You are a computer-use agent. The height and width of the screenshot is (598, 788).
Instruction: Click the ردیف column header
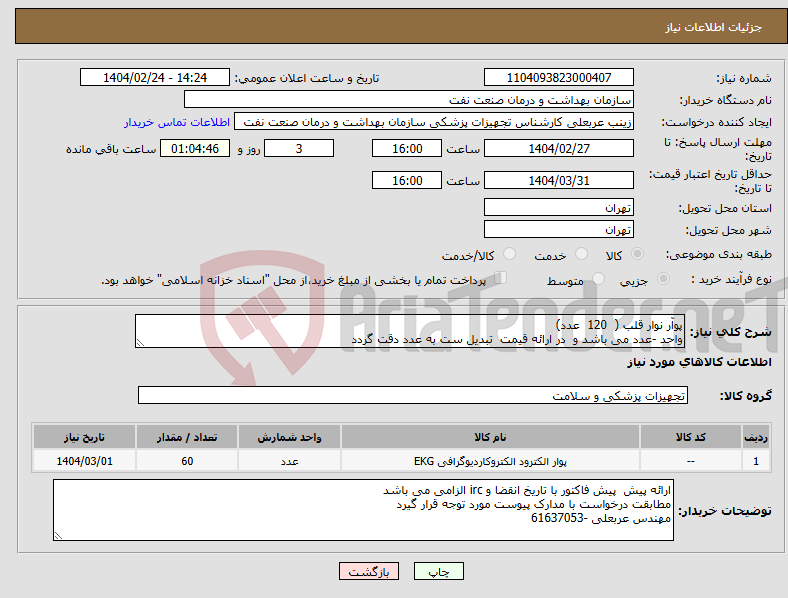click(x=756, y=437)
